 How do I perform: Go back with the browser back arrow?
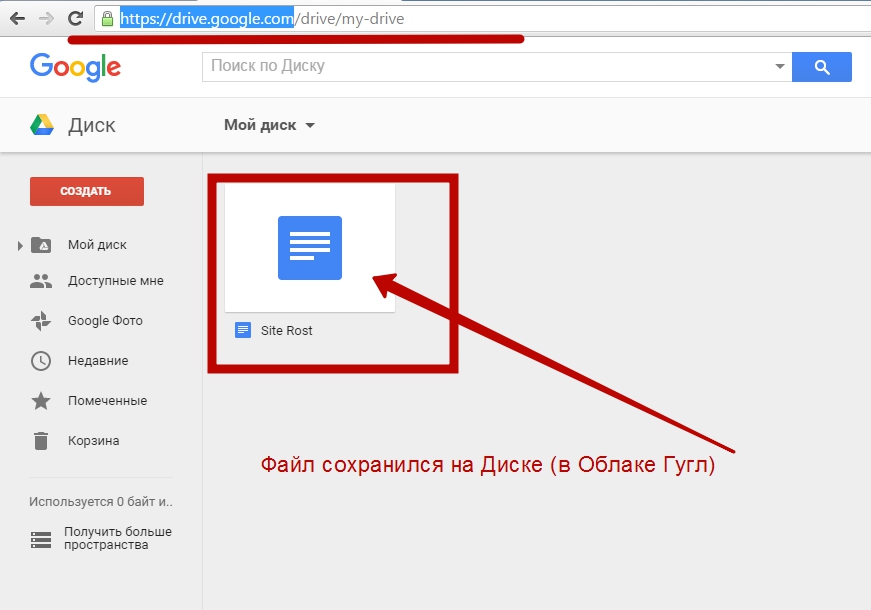pyautogui.click(x=18, y=19)
